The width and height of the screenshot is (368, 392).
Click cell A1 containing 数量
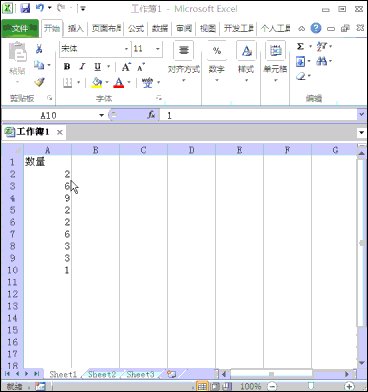[47, 162]
